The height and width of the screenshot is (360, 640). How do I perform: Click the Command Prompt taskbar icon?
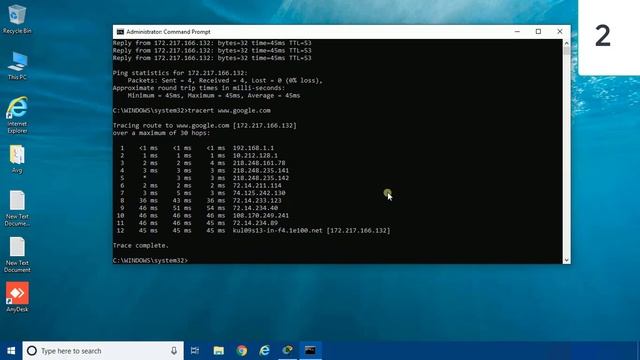click(x=310, y=351)
